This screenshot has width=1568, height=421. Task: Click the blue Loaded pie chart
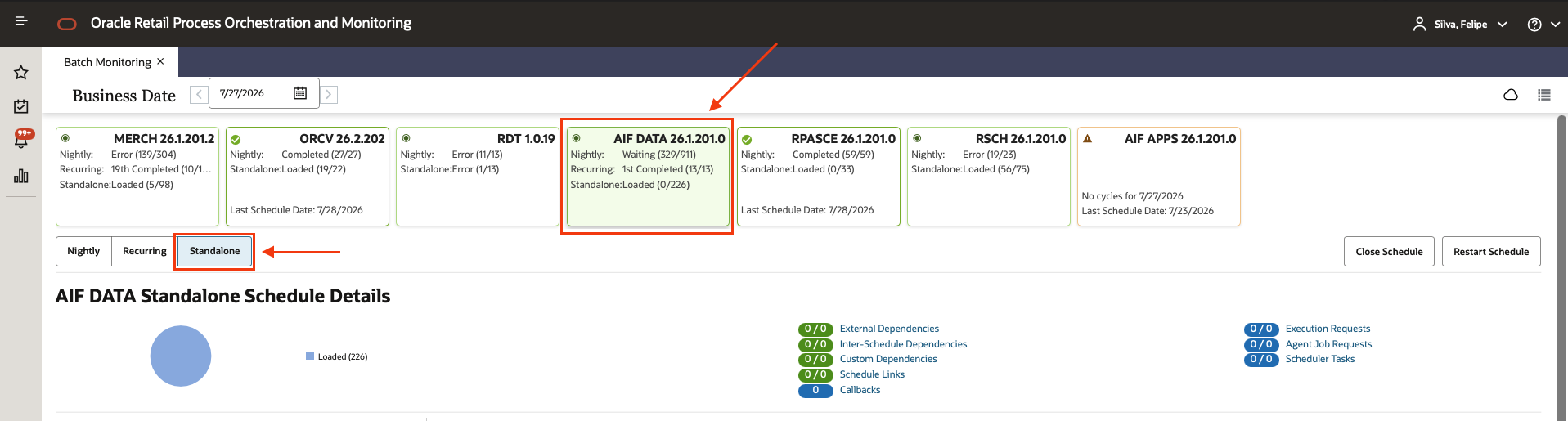[181, 356]
